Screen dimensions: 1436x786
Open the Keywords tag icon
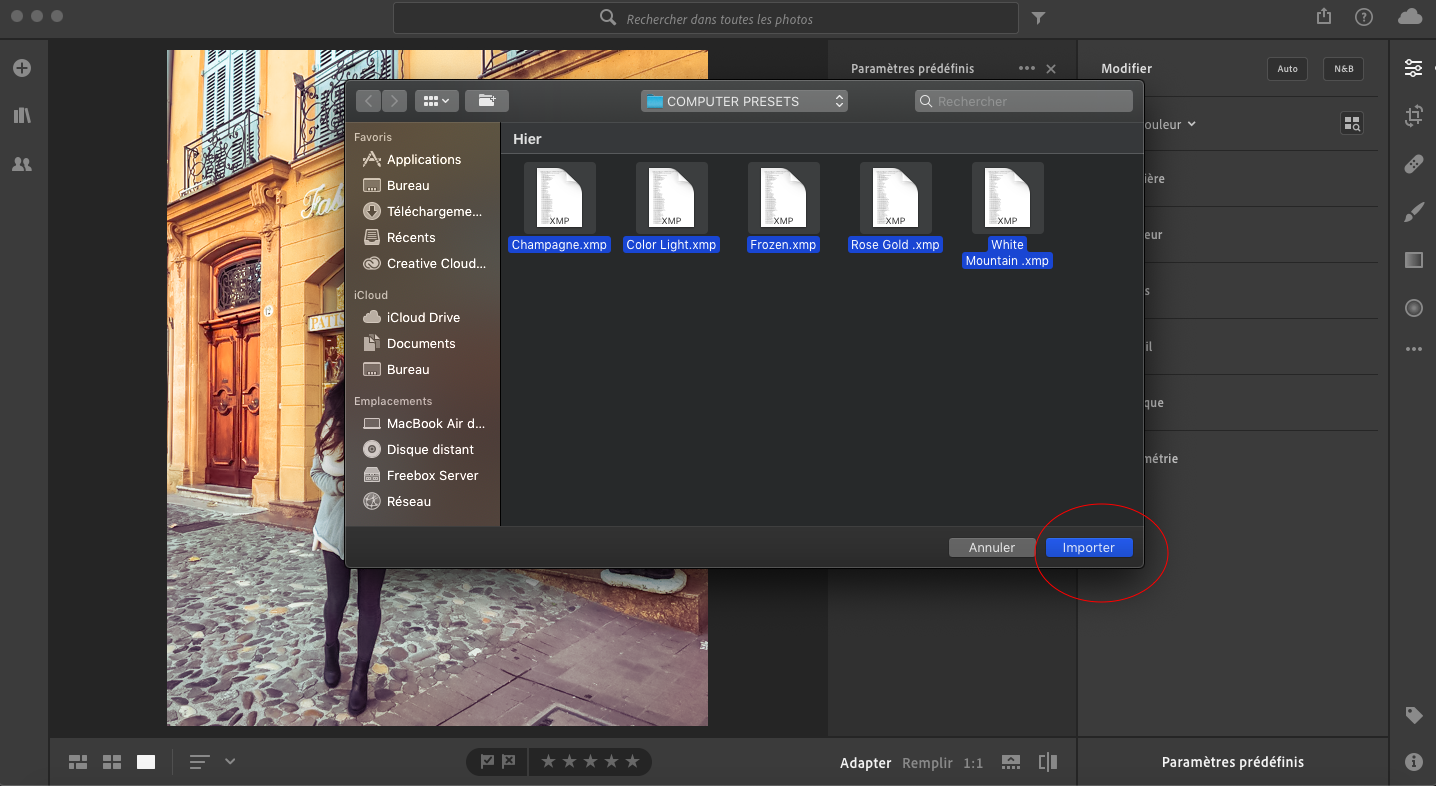[x=1413, y=715]
